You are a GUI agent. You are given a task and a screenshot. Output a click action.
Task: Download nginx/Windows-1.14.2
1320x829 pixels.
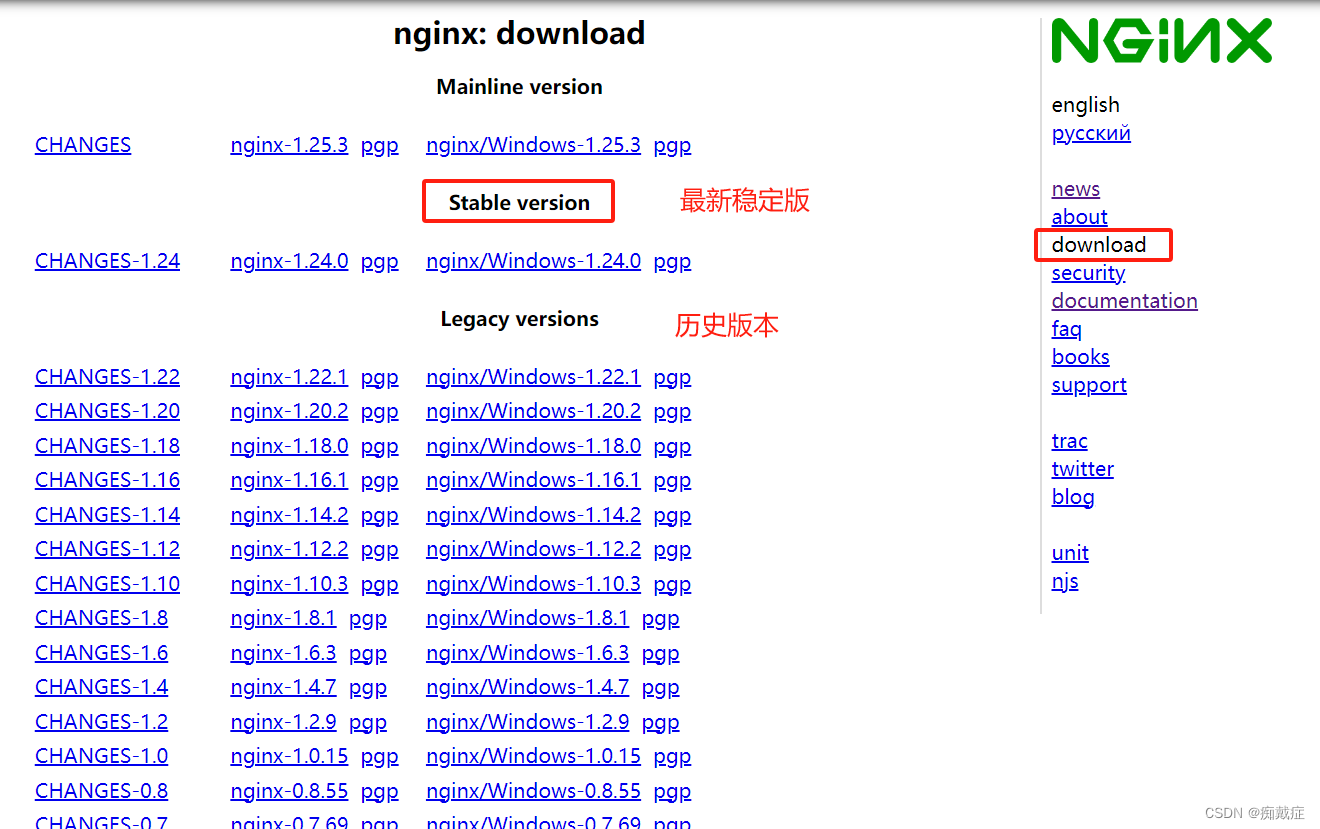[x=533, y=515]
